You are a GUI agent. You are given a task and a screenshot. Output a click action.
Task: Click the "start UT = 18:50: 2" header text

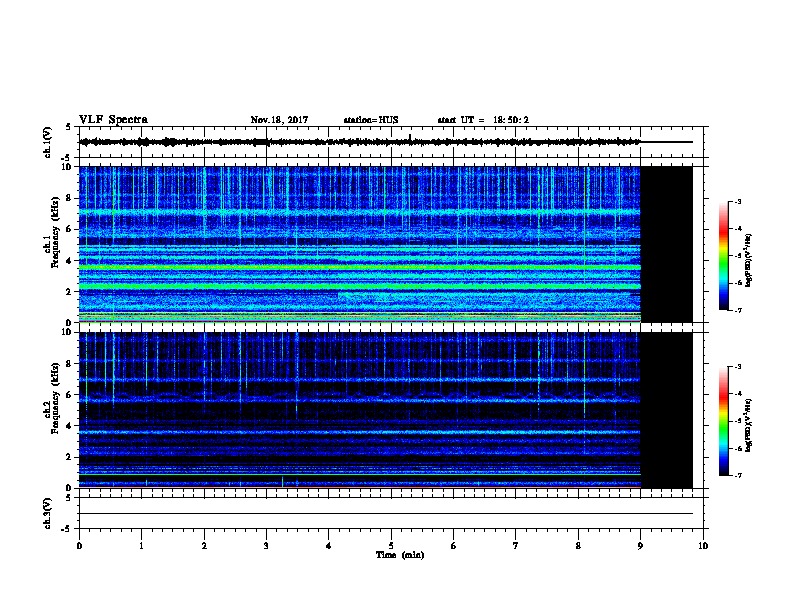(483, 120)
